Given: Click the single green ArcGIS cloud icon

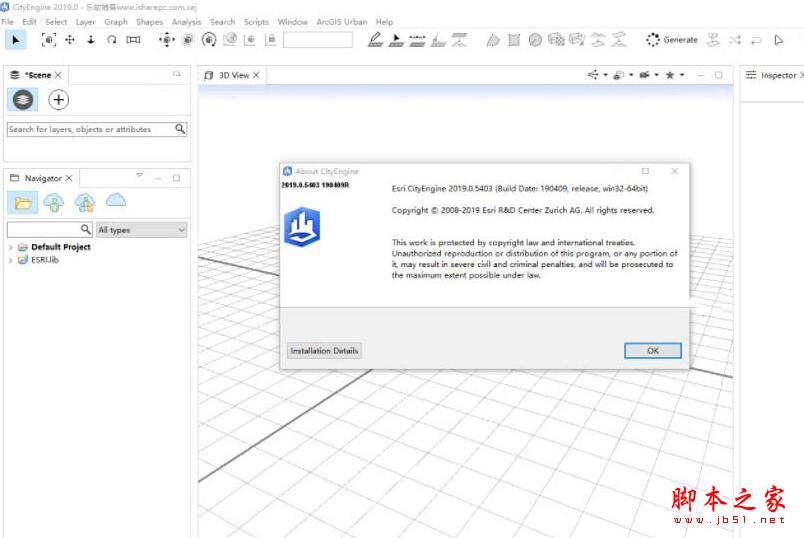Looking at the screenshot, I should click(54, 203).
